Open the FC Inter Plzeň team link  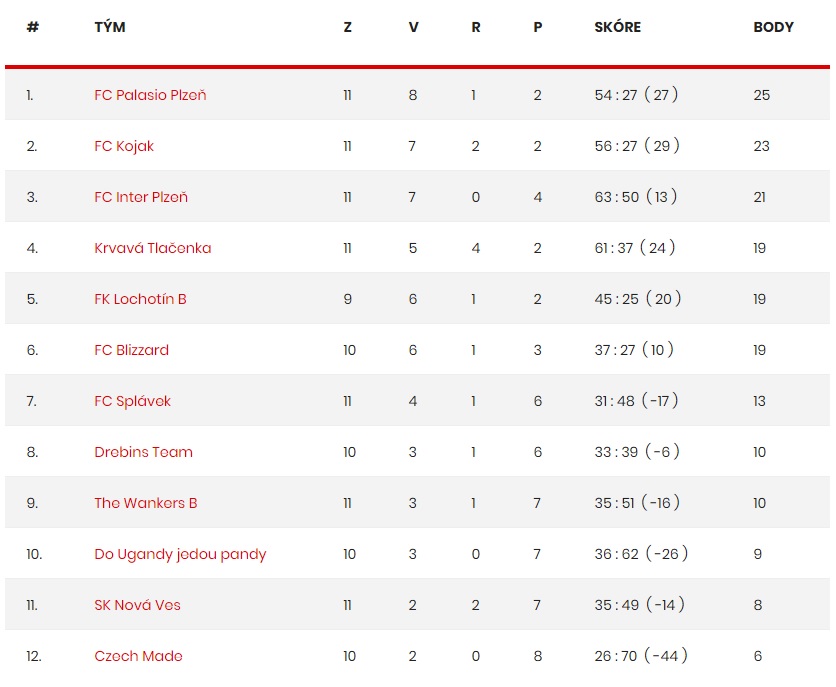click(x=141, y=197)
